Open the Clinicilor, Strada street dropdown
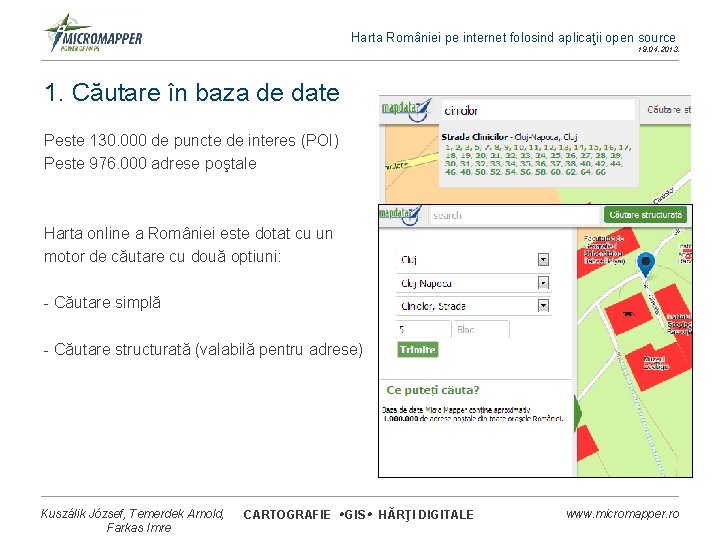720x540 pixels. pos(543,306)
